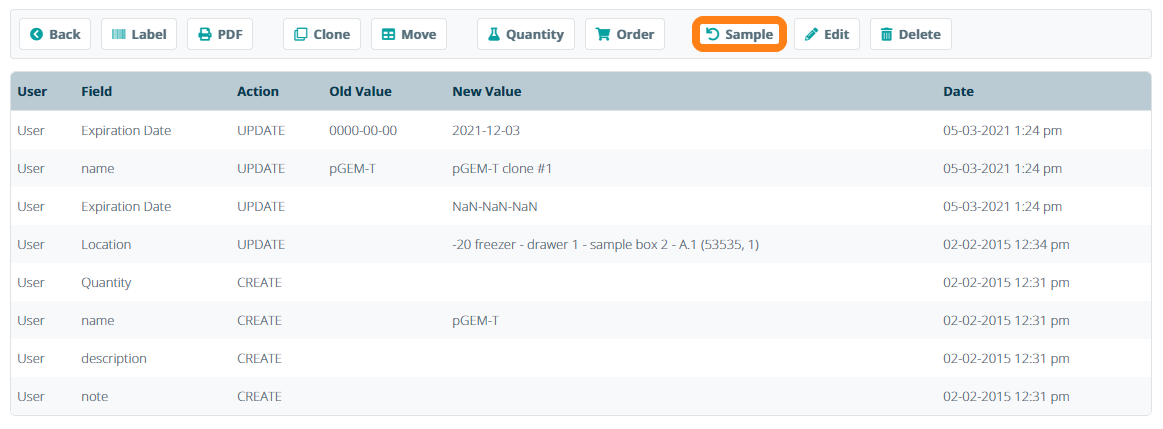Screen dimensions: 1163x429
Task: Delete the sample with the trash button
Action: 910,34
